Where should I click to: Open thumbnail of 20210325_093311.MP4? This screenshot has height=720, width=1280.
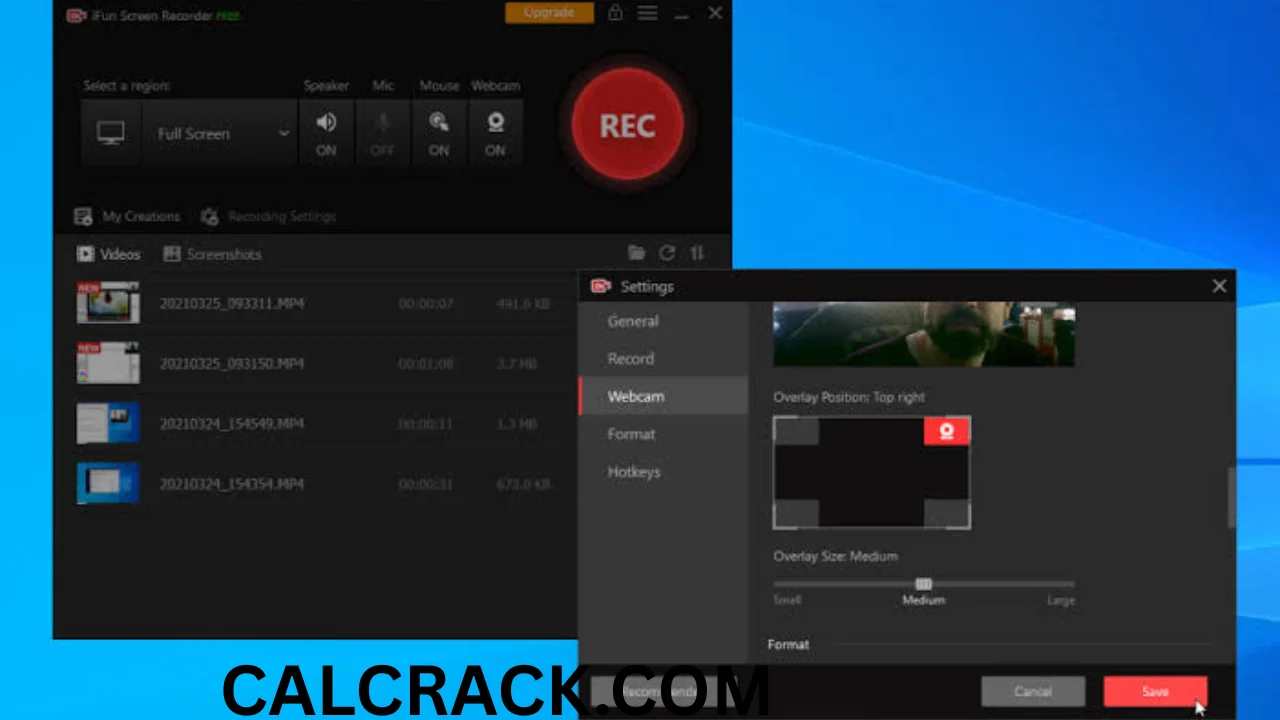point(108,302)
